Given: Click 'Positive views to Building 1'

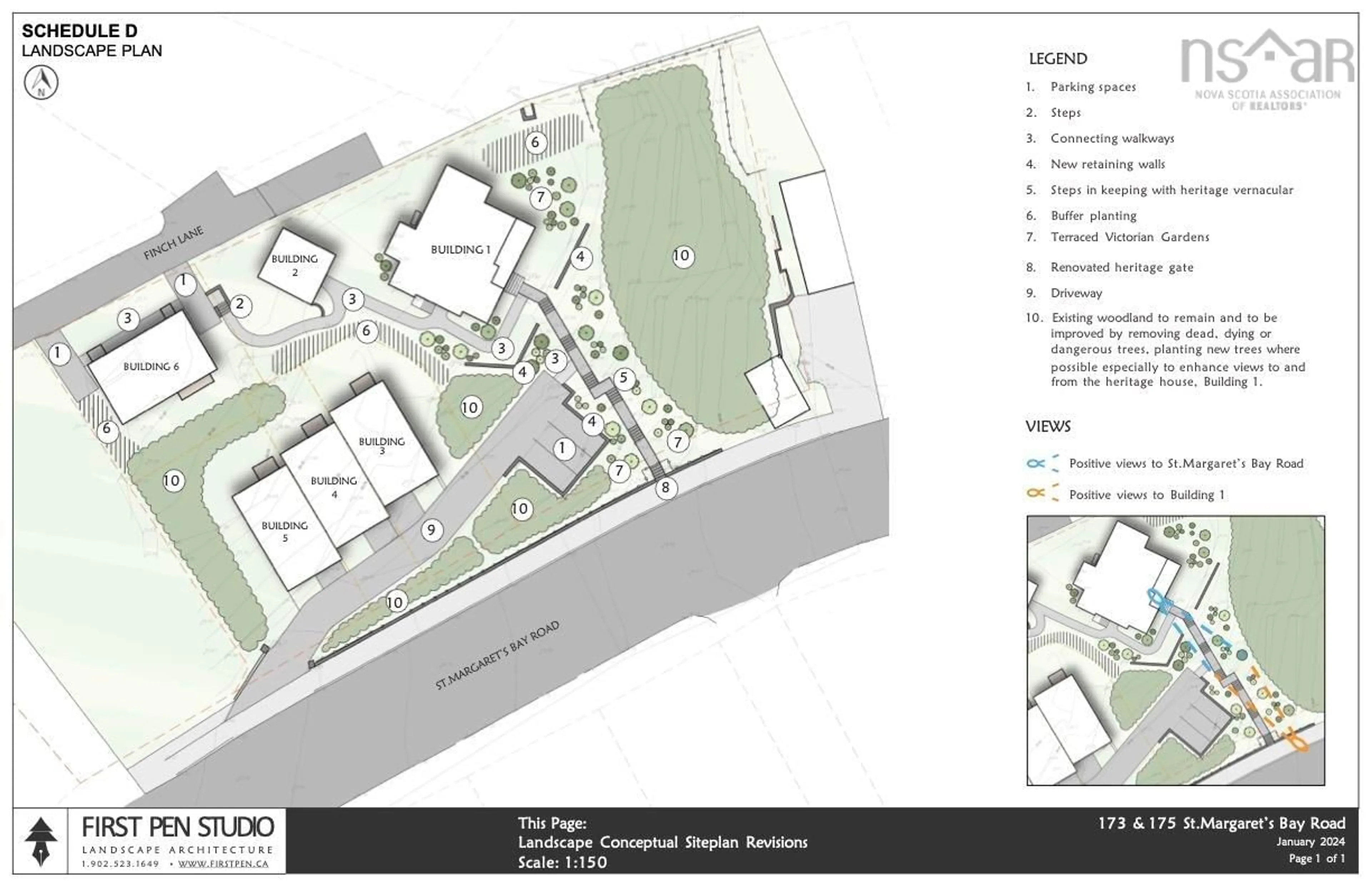Looking at the screenshot, I should point(1147,495).
